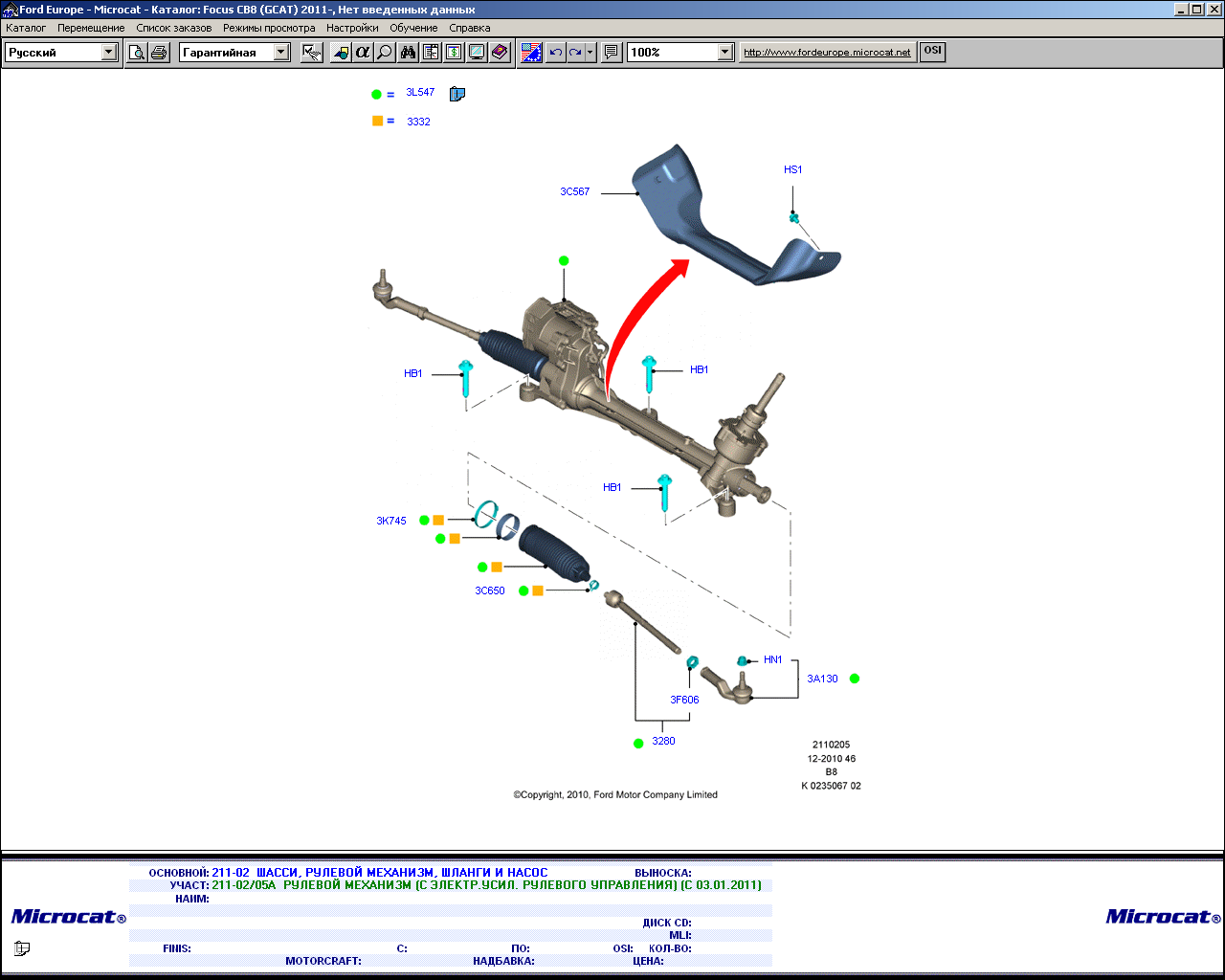Click the printer icon in the toolbar
The height and width of the screenshot is (980, 1225).
[159, 53]
